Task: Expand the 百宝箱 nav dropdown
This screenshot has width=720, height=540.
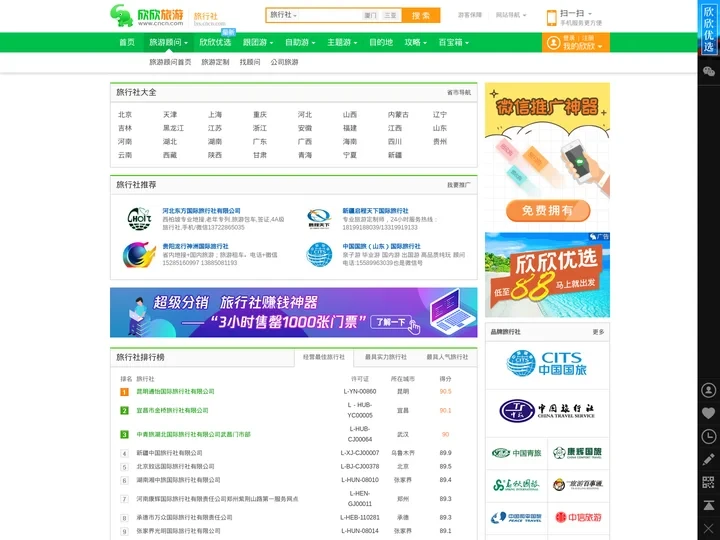Action: (x=454, y=43)
